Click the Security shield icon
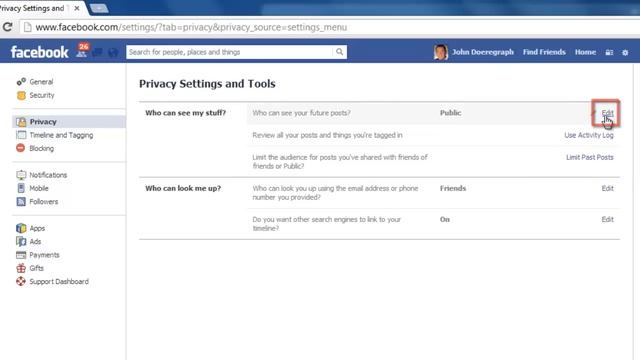 coord(21,95)
